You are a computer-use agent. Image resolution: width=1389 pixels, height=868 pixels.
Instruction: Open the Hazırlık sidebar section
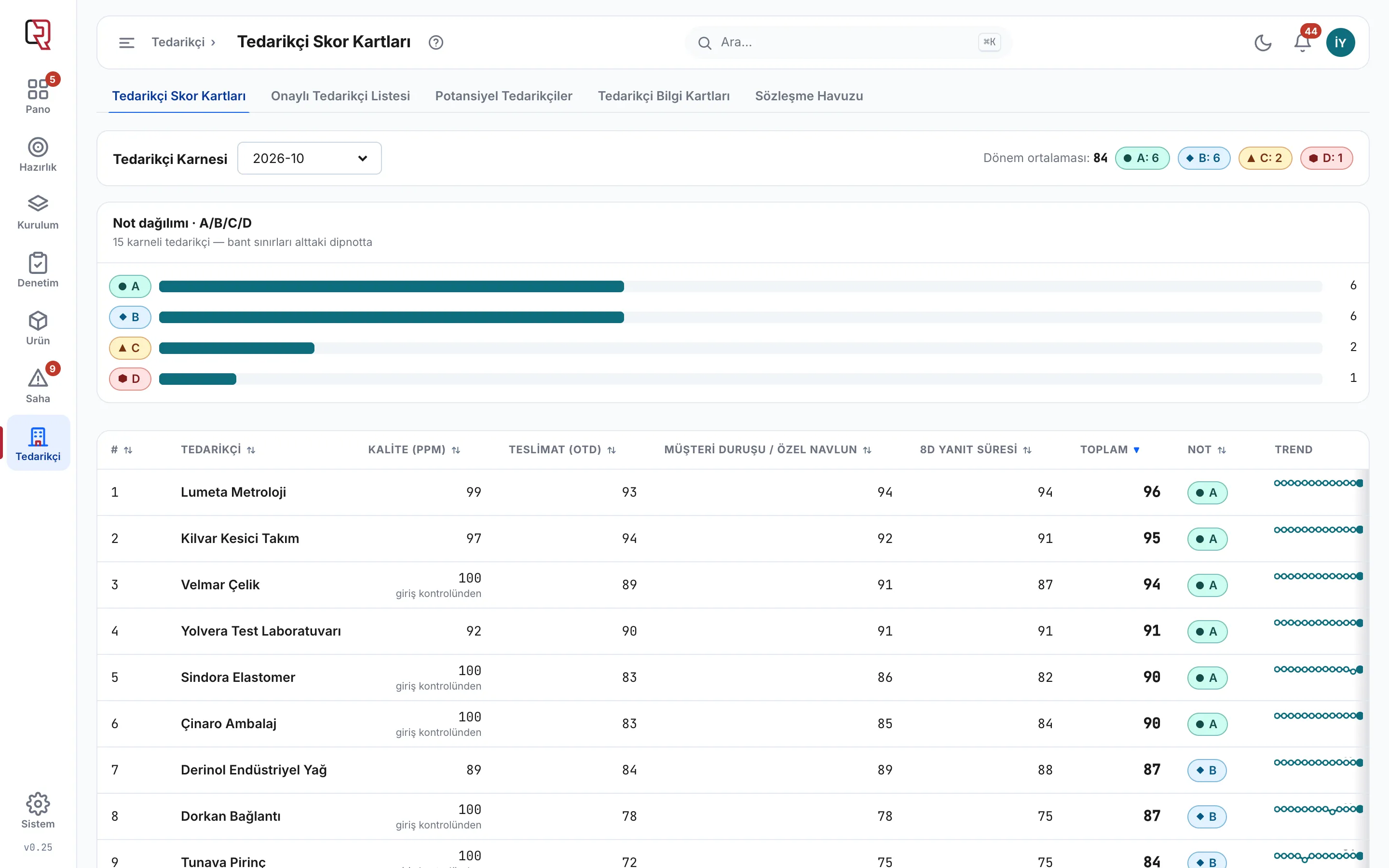pyautogui.click(x=38, y=154)
